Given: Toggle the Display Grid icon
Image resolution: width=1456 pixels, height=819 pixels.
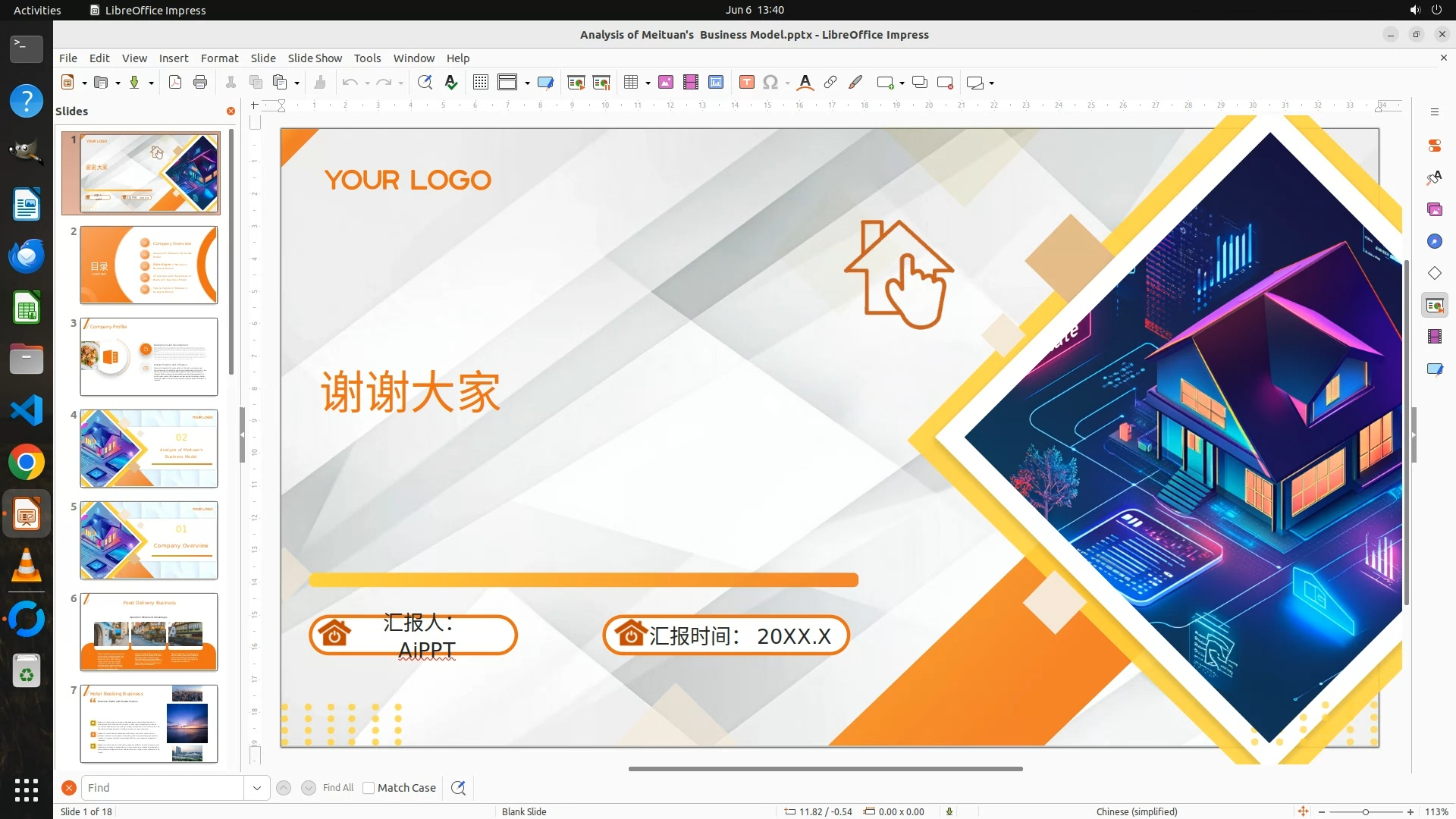Looking at the screenshot, I should tap(481, 83).
